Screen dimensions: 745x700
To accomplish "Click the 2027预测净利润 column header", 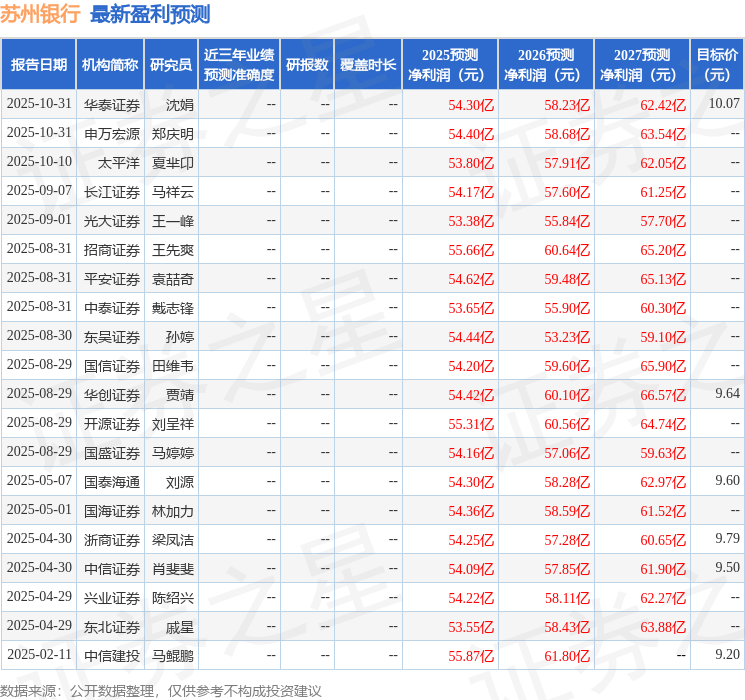I will pyautogui.click(x=641, y=65).
